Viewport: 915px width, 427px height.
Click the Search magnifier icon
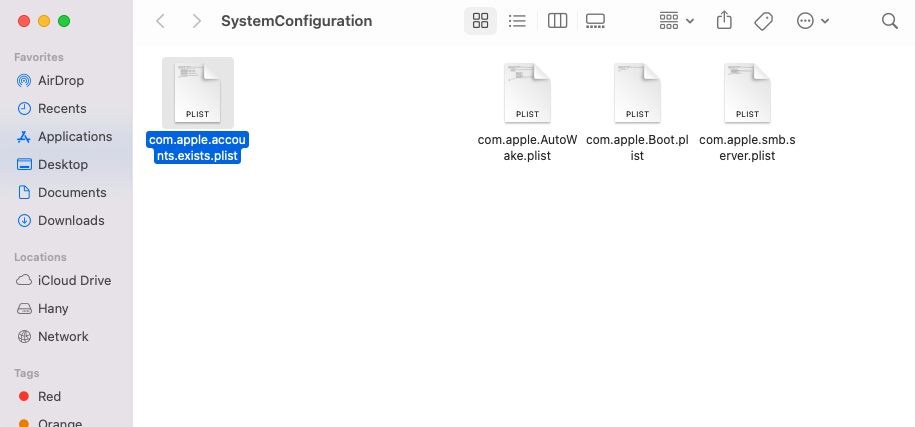pos(889,22)
